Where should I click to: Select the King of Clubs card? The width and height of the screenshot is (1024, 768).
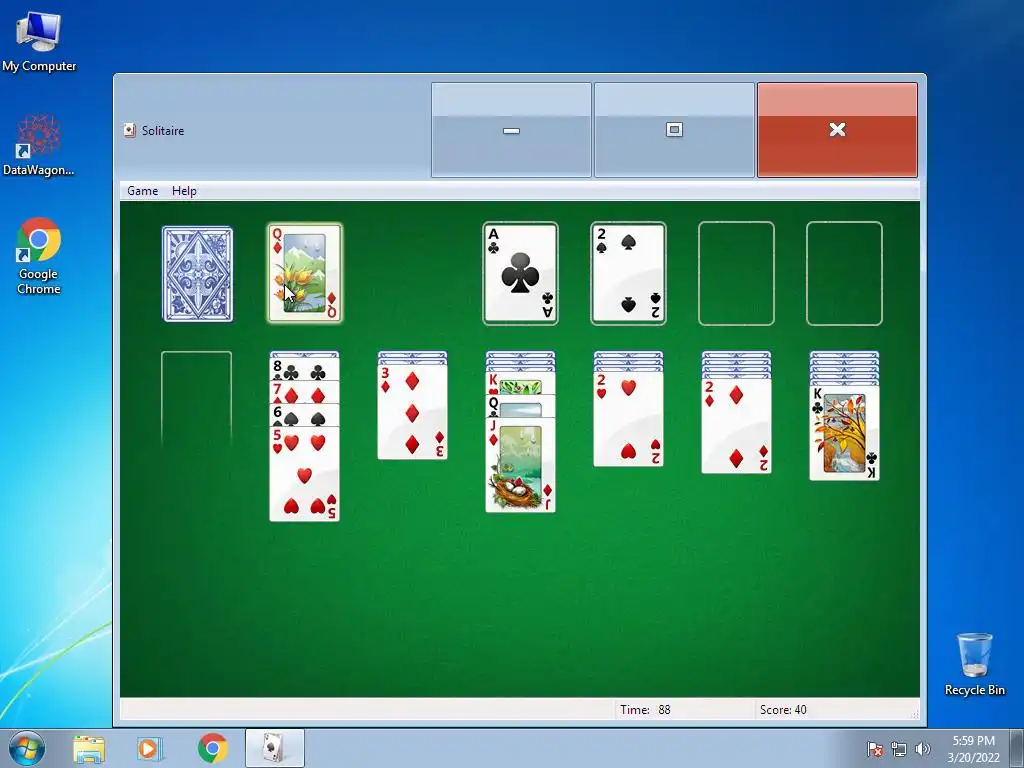844,433
